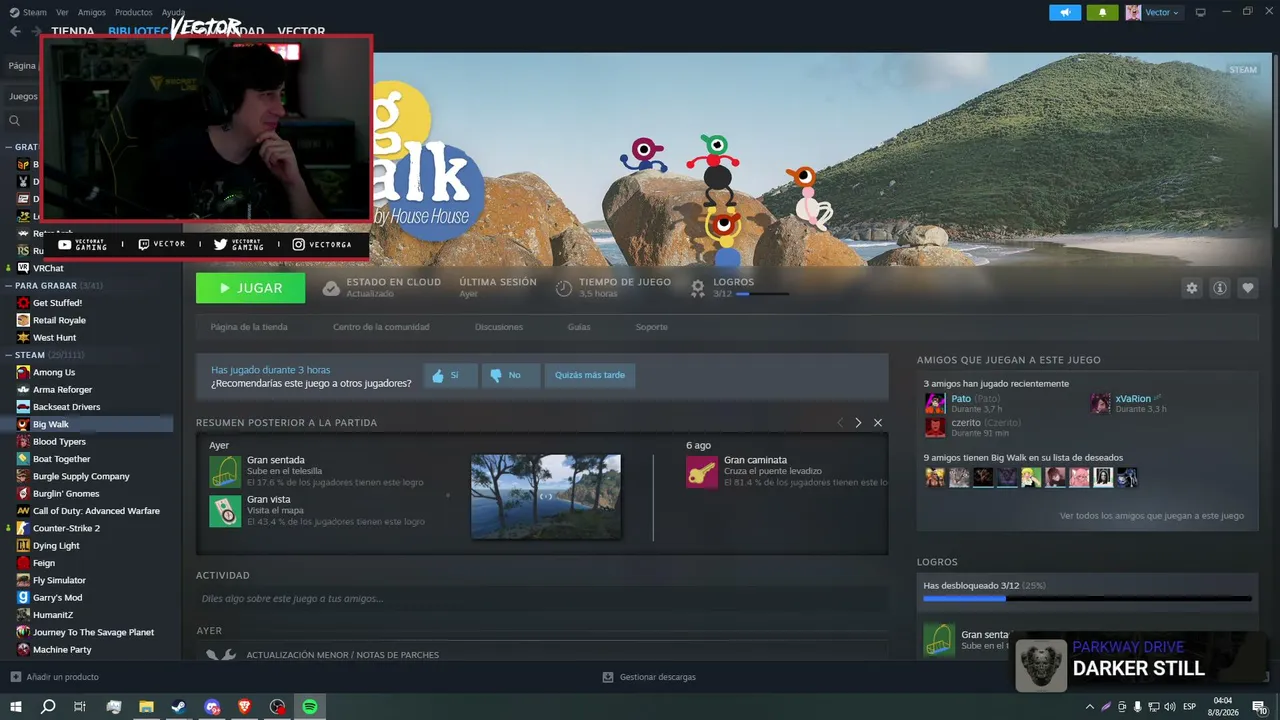1280x720 pixels.
Task: Click library search magnifier icon
Action: 15,121
